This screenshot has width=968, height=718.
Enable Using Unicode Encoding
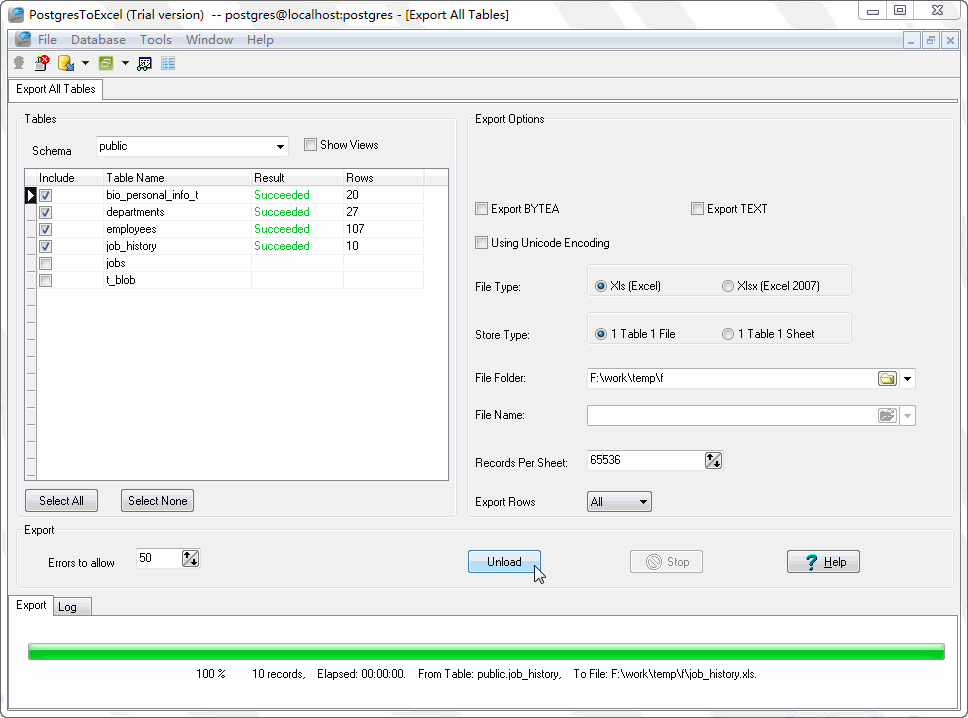pyautogui.click(x=482, y=243)
